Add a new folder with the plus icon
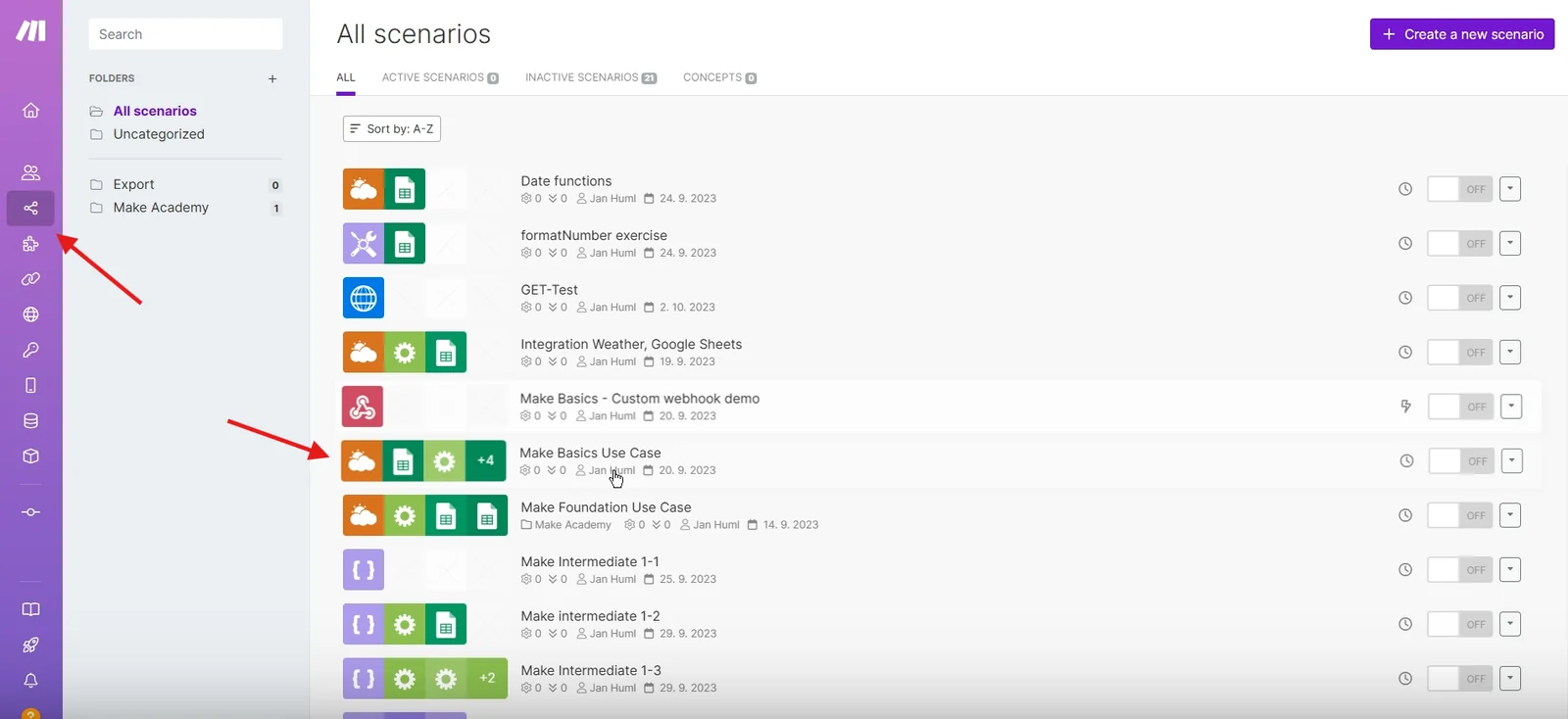1568x719 pixels. pyautogui.click(x=272, y=78)
